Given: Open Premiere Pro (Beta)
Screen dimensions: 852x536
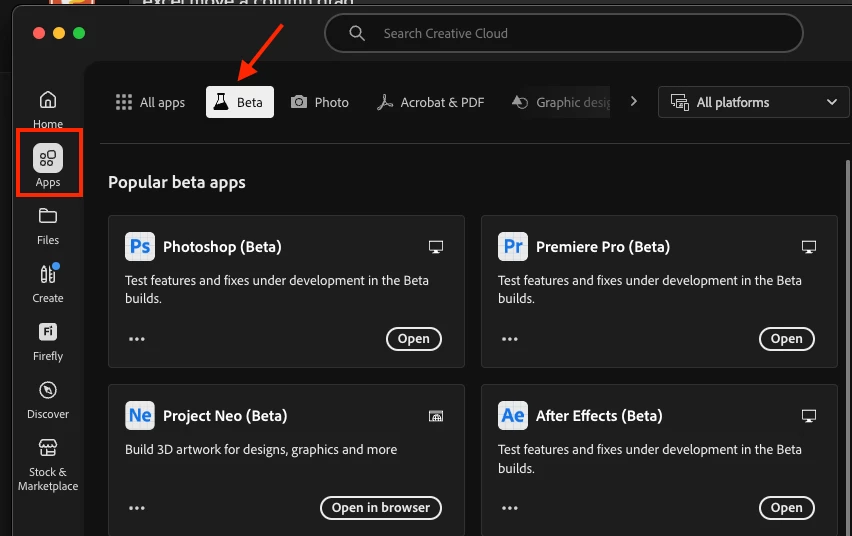Looking at the screenshot, I should click(x=786, y=339).
